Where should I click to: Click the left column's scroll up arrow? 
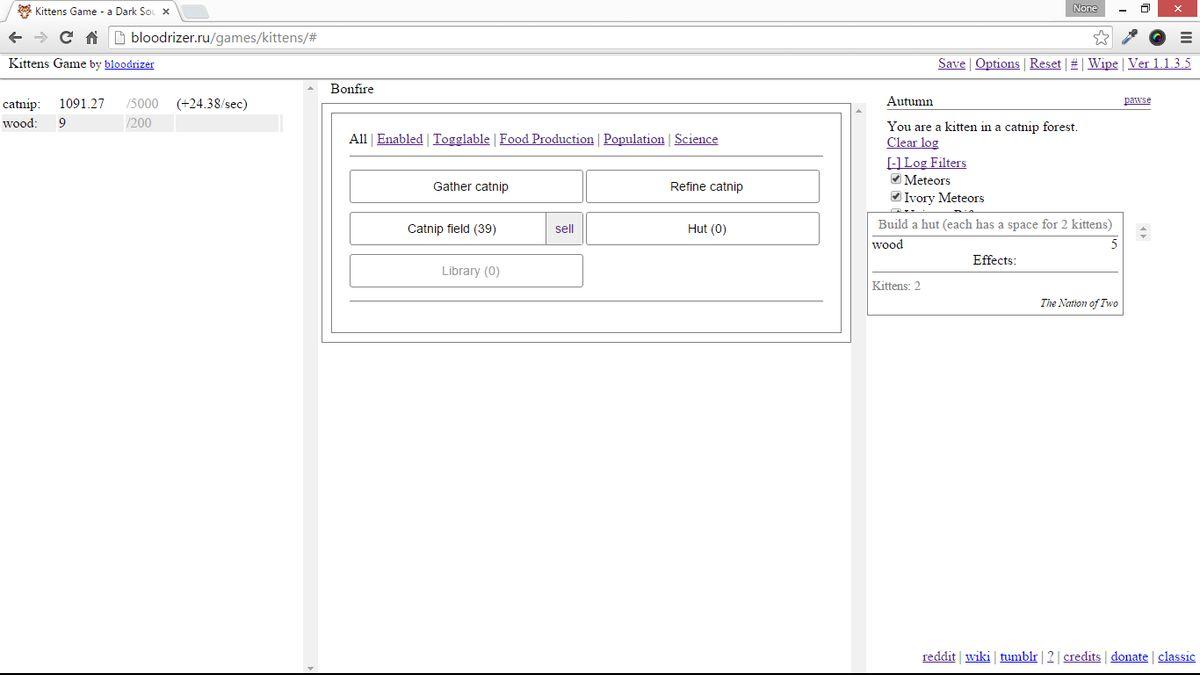[x=310, y=88]
